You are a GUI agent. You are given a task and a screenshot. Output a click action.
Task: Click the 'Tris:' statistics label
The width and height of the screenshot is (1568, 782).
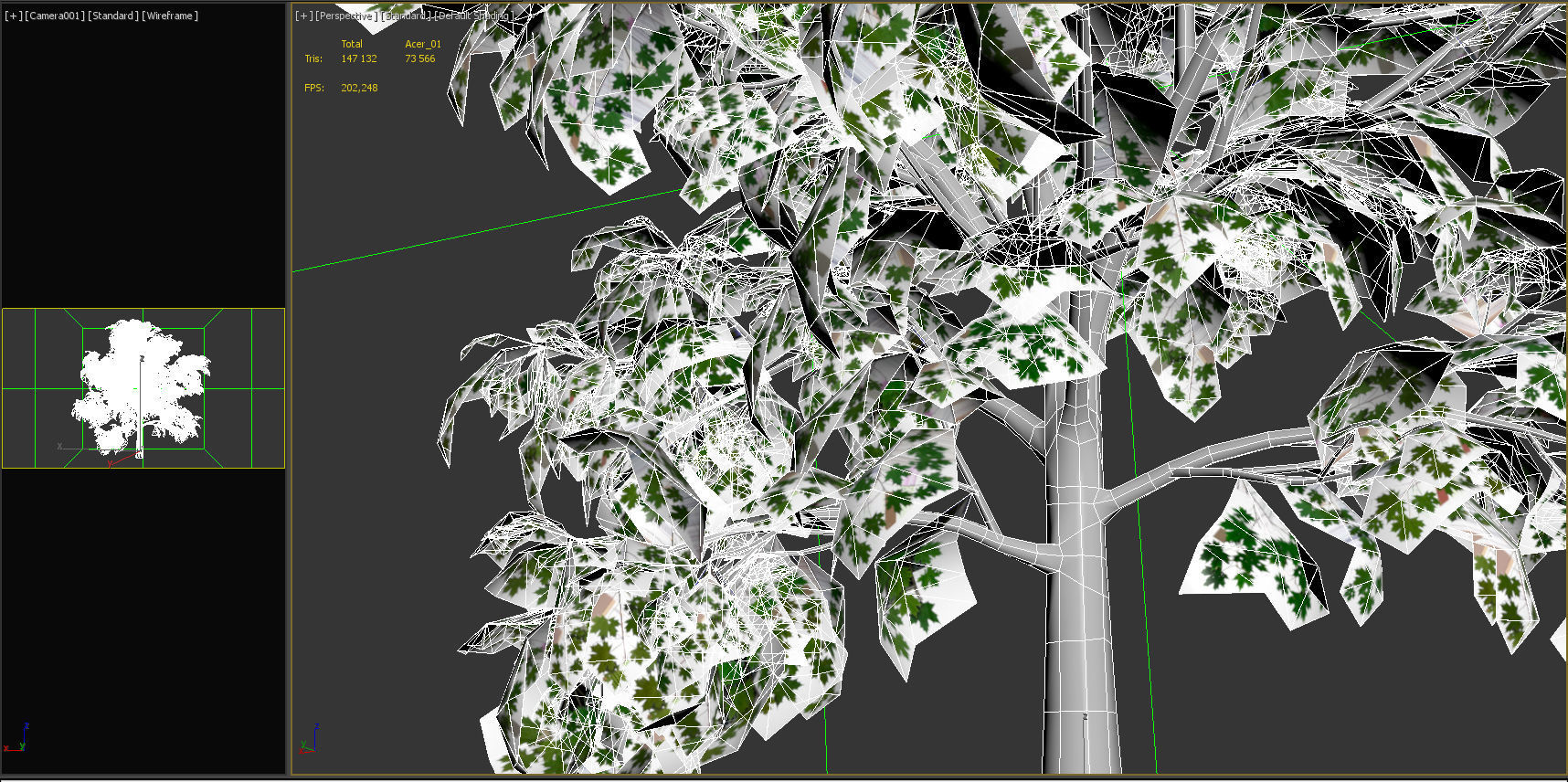(x=313, y=58)
